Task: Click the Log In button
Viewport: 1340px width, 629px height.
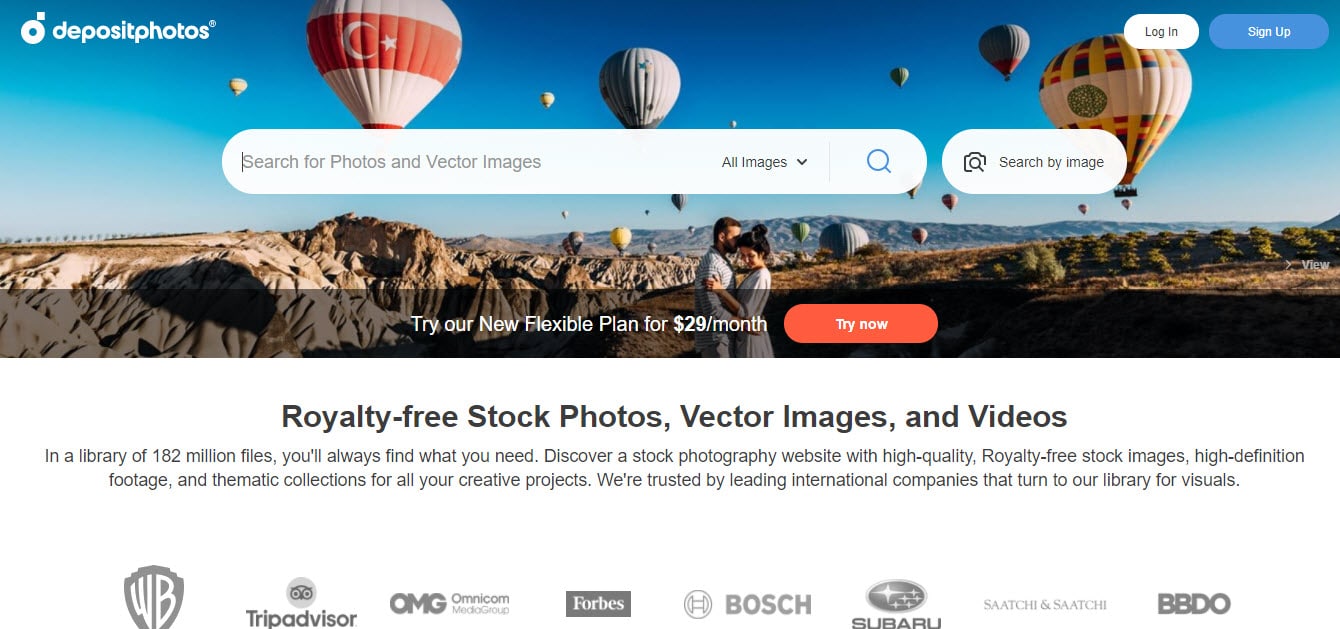Action: coord(1161,32)
